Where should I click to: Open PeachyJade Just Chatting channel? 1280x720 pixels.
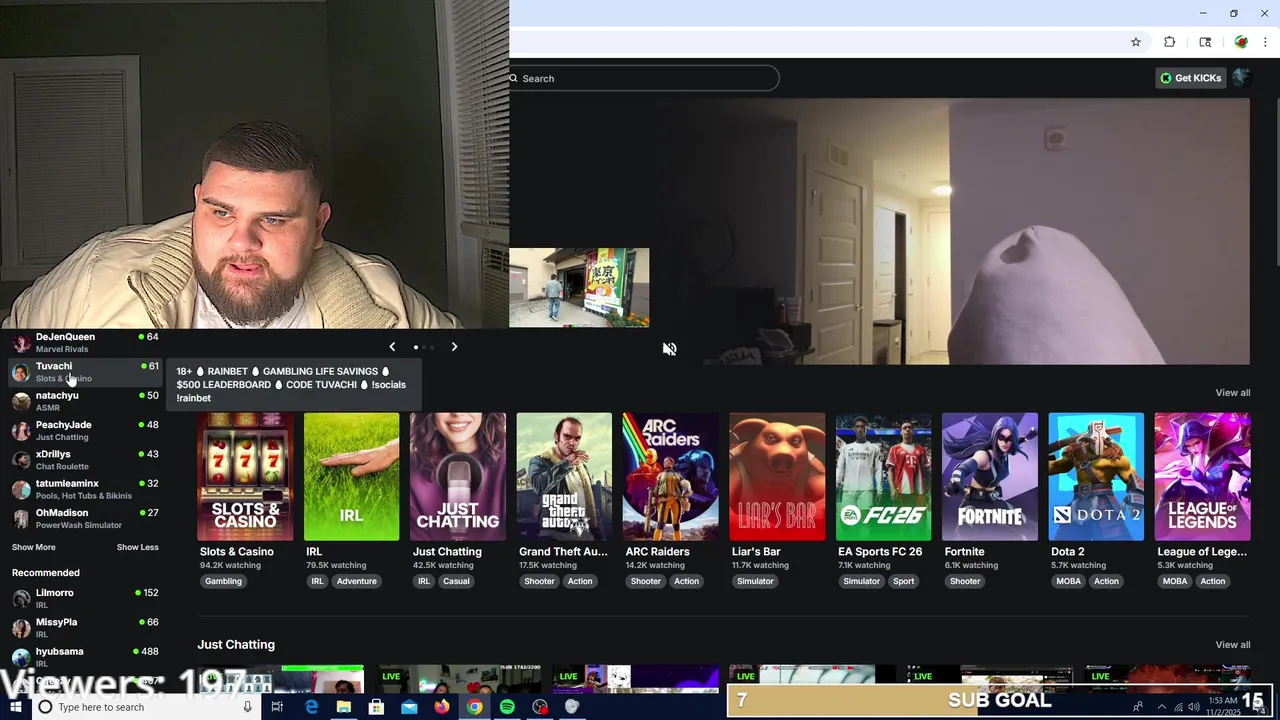click(x=85, y=430)
